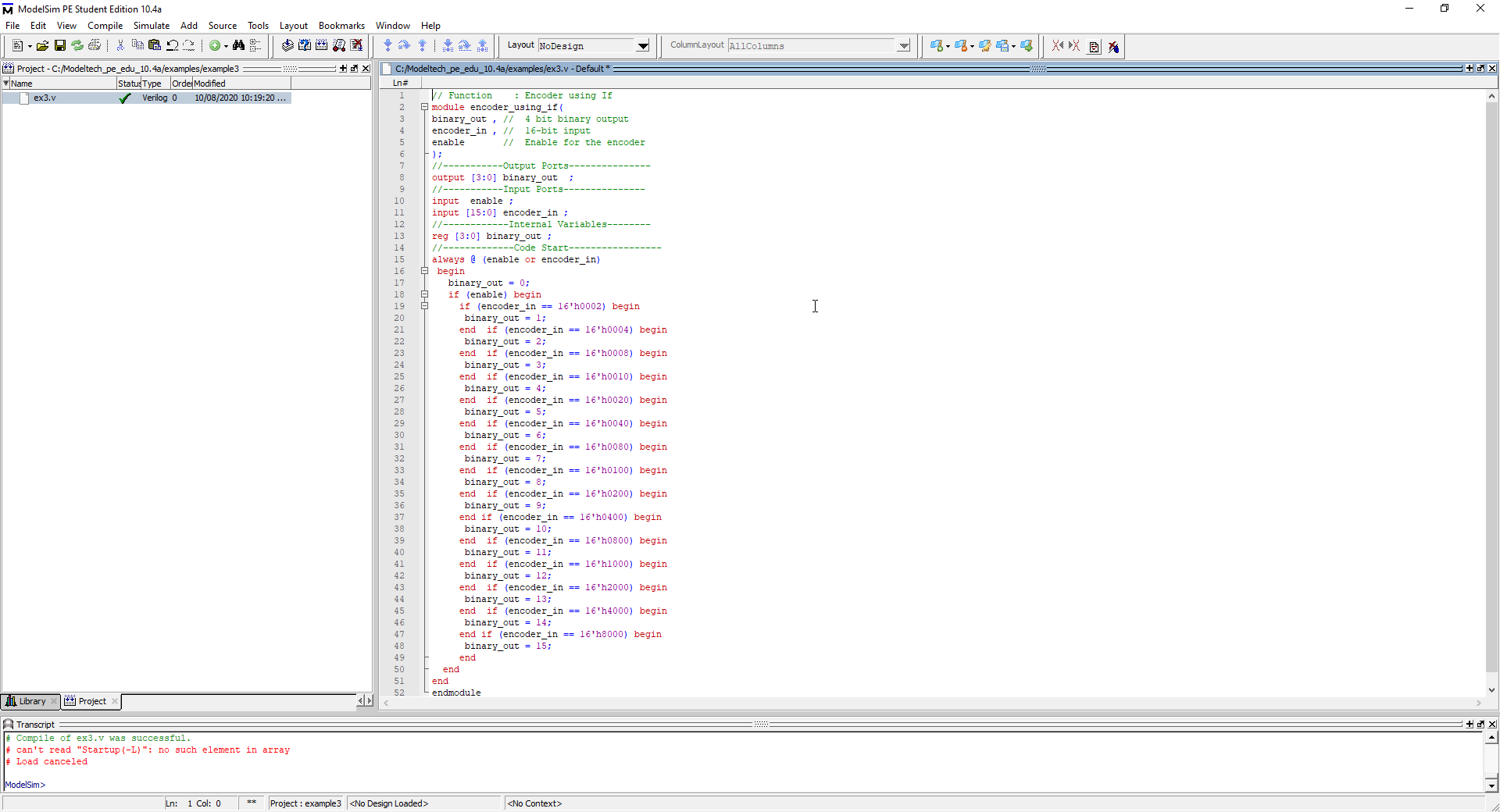This screenshot has width=1500, height=812.
Task: Click the Compile icon in toolbar
Action: coord(287,46)
